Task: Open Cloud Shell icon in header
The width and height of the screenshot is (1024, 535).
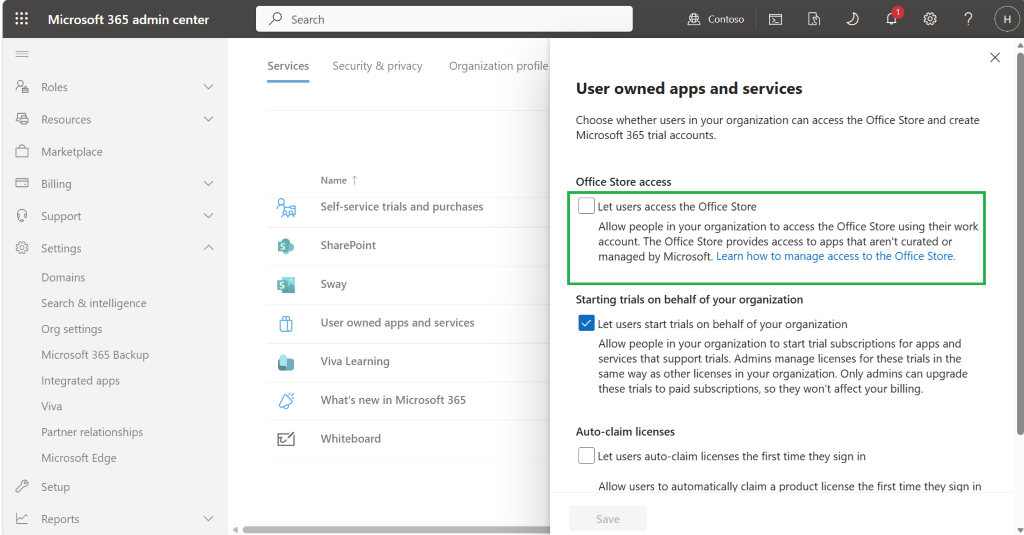Action: pos(775,20)
